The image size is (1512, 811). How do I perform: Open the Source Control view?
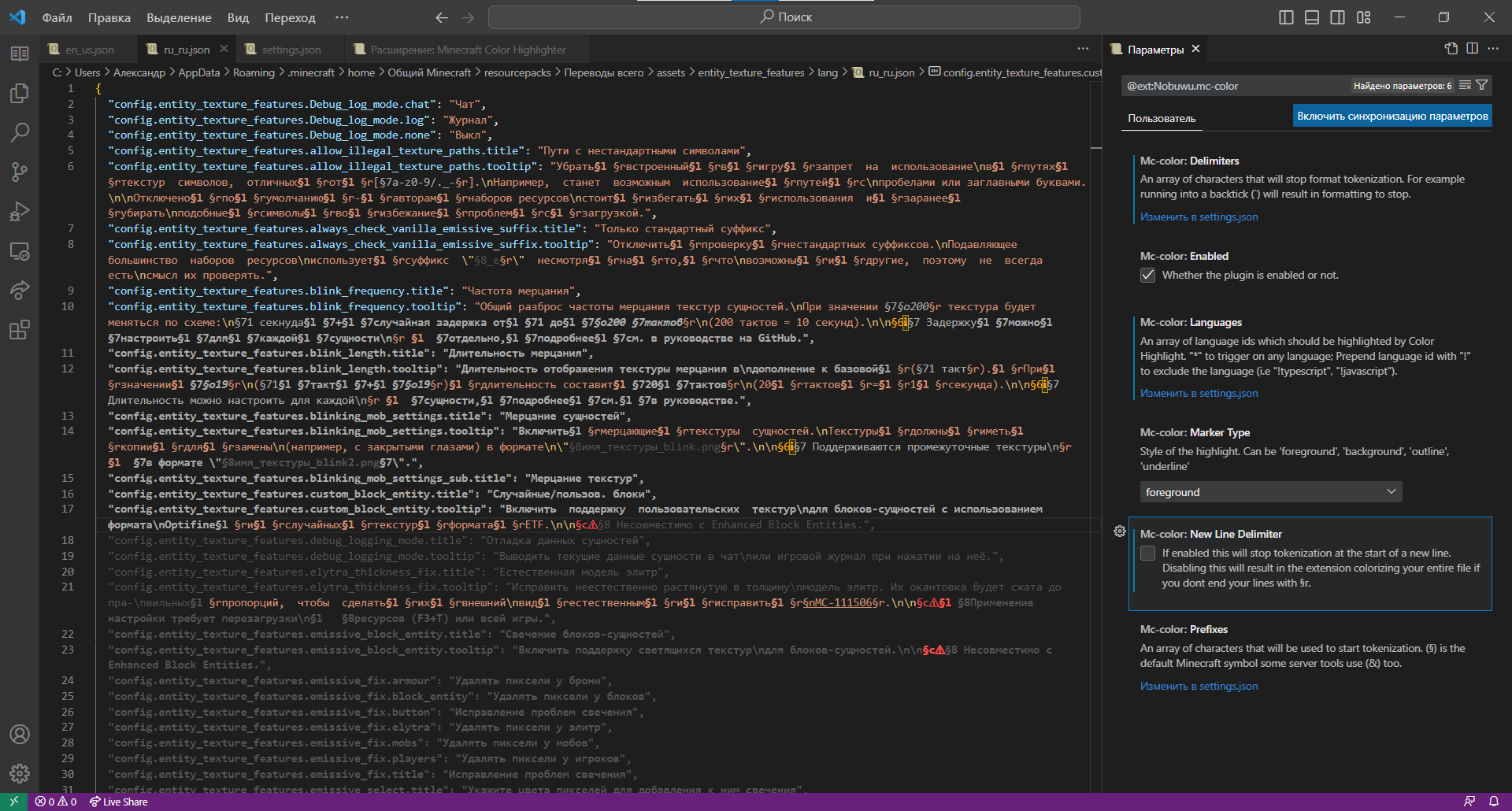[20, 172]
